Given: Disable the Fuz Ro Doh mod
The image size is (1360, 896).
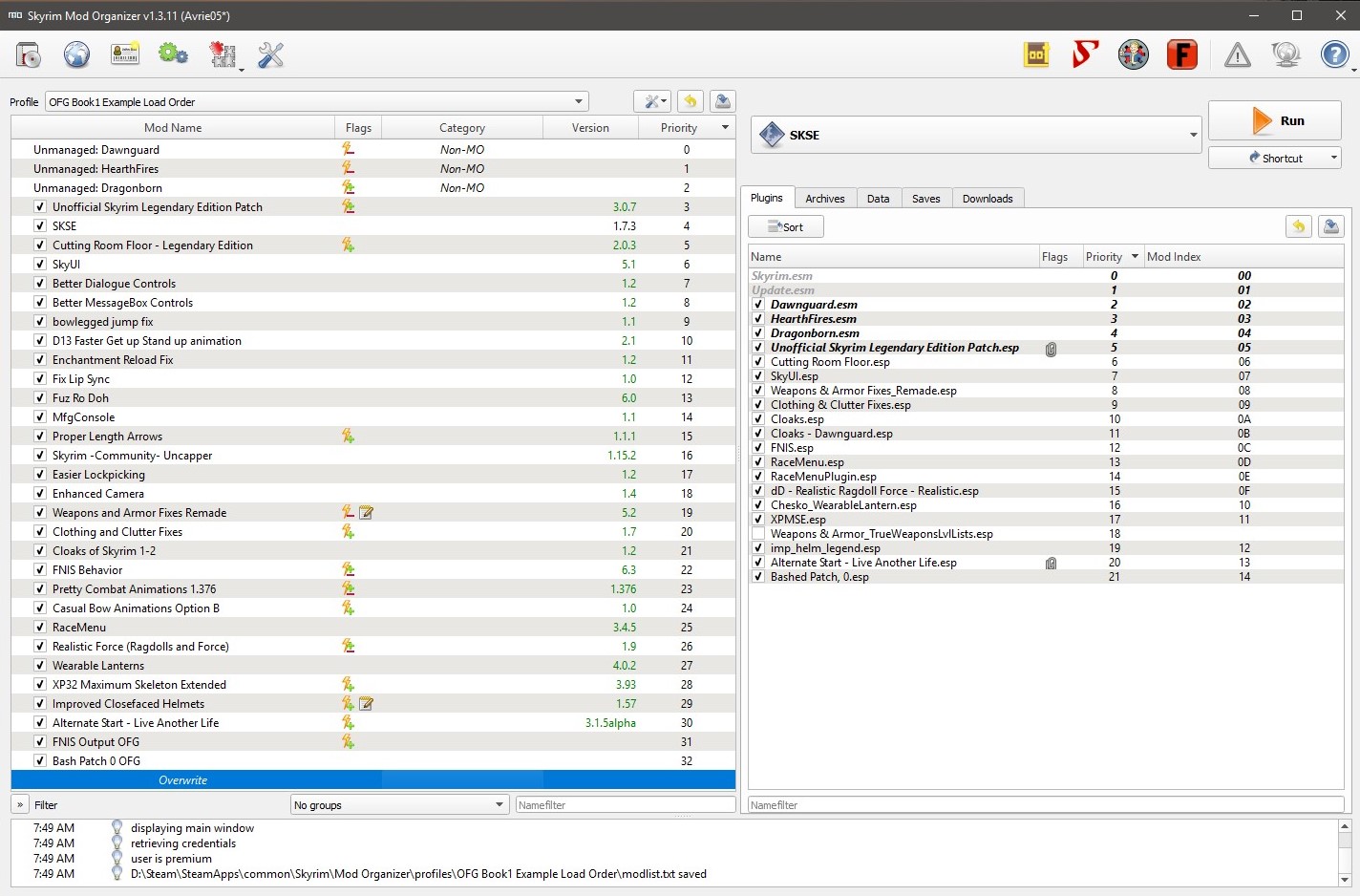Looking at the screenshot, I should pyautogui.click(x=40, y=398).
